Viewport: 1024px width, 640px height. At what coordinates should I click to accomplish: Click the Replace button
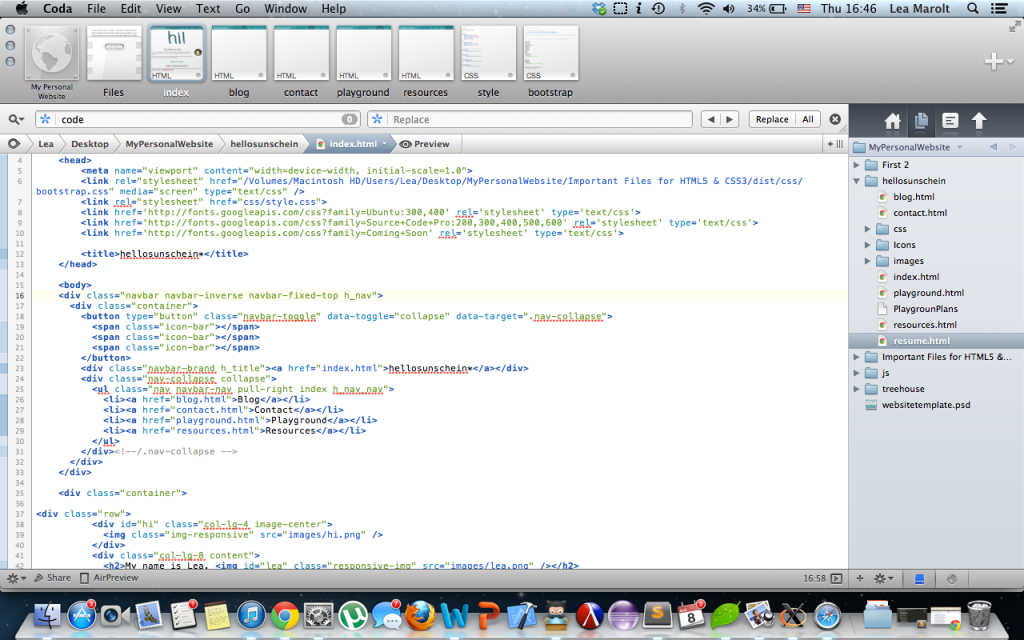pos(771,119)
